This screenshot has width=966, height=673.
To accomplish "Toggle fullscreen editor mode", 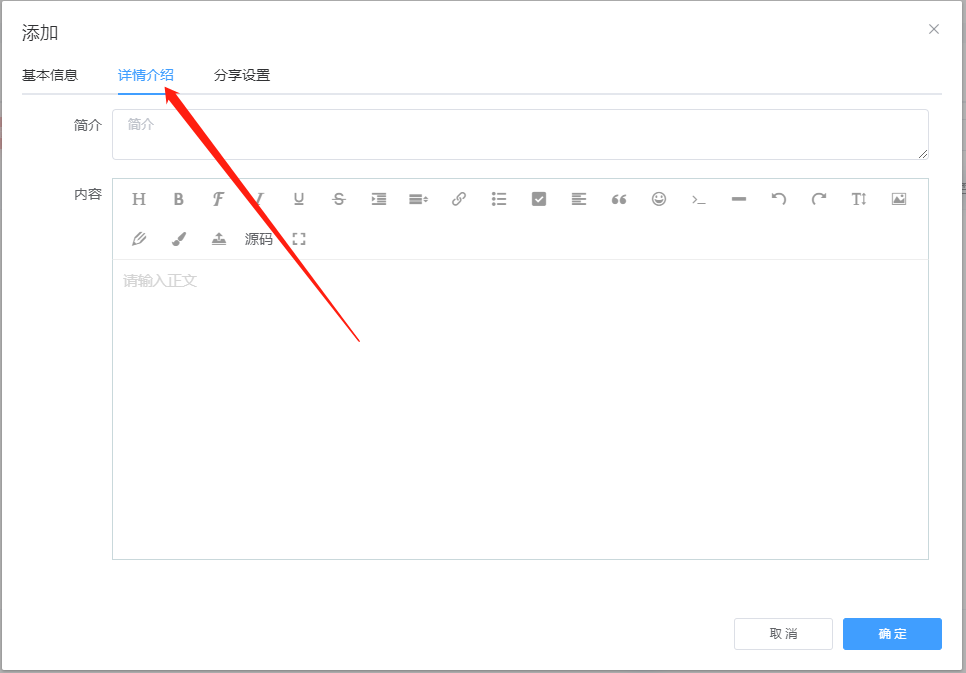I will coord(299,239).
